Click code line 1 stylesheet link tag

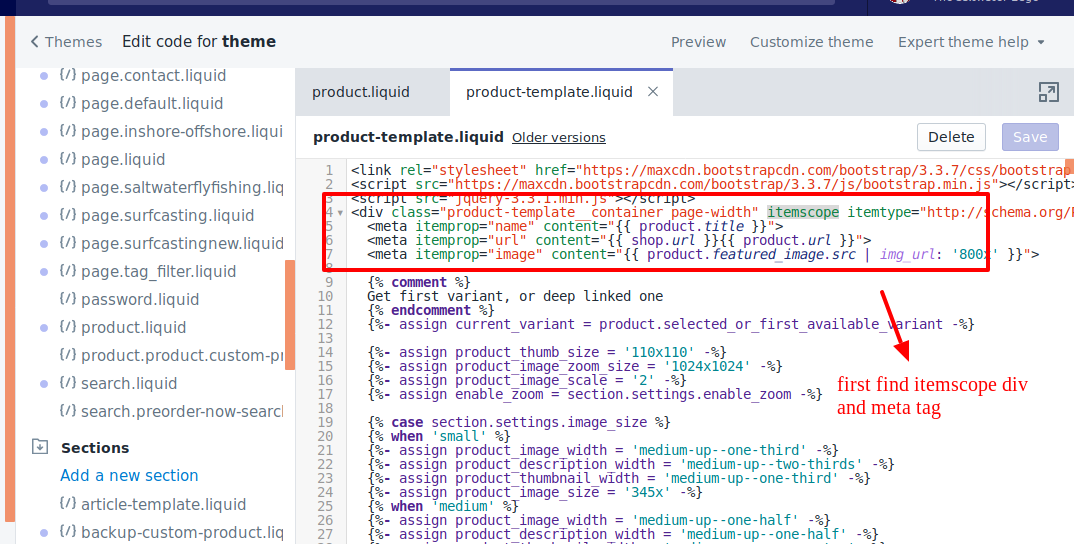(711, 170)
